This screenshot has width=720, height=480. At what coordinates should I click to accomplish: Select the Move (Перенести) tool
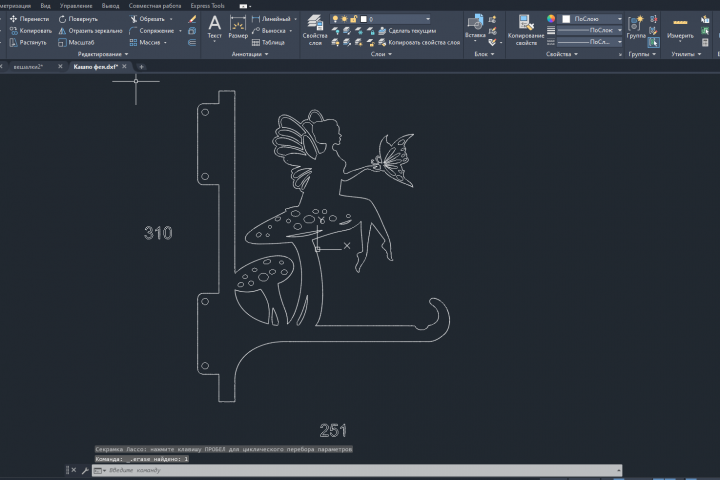tap(29, 19)
